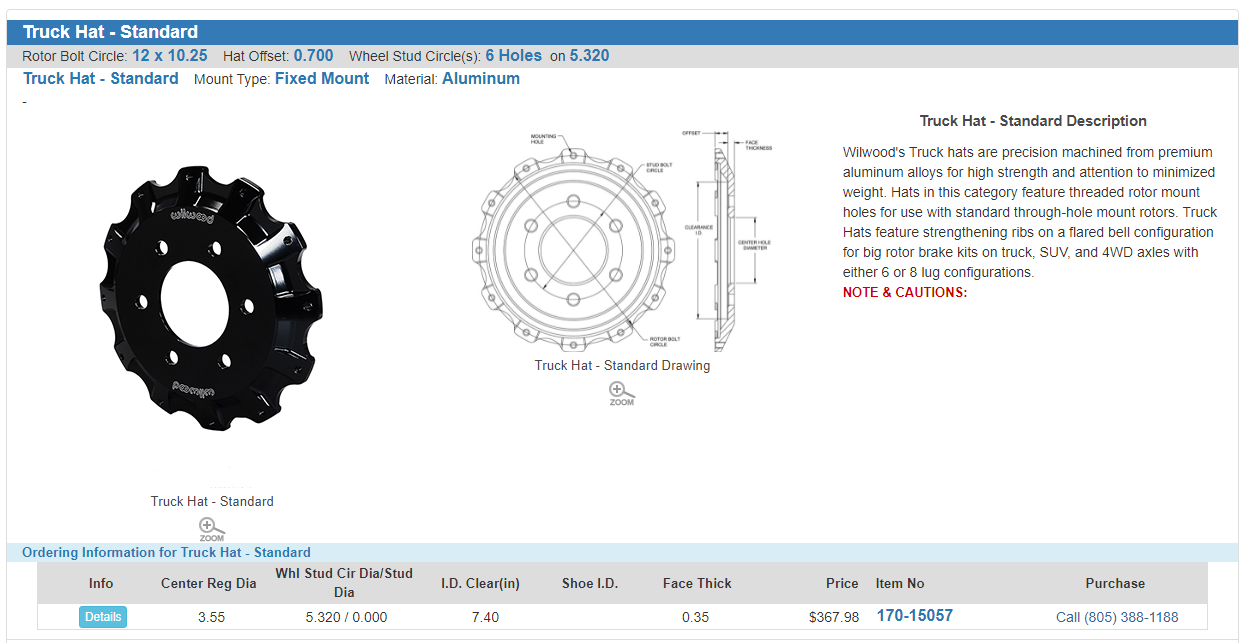Click the Center Reg Dia column header
The image size is (1248, 643).
pyautogui.click(x=209, y=583)
